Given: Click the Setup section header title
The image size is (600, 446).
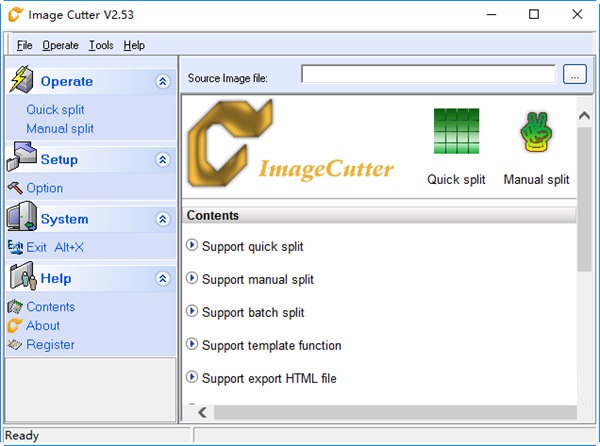Looking at the screenshot, I should pos(59,160).
